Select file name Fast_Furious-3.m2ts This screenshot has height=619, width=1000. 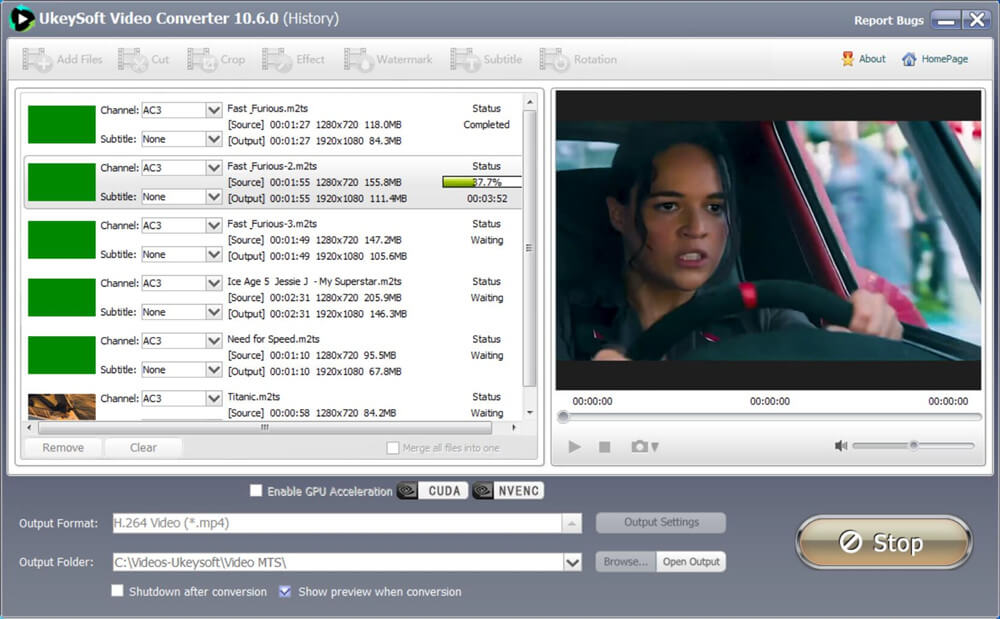click(272, 224)
